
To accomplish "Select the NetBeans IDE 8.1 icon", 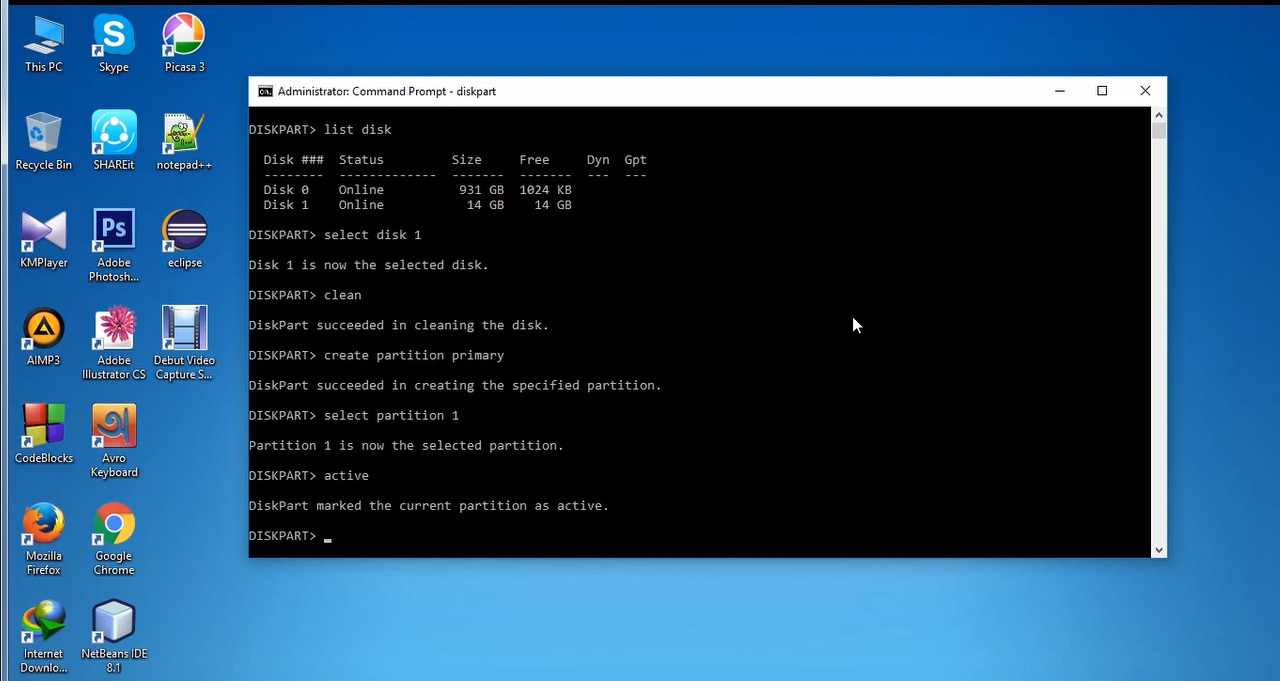I will 113,623.
